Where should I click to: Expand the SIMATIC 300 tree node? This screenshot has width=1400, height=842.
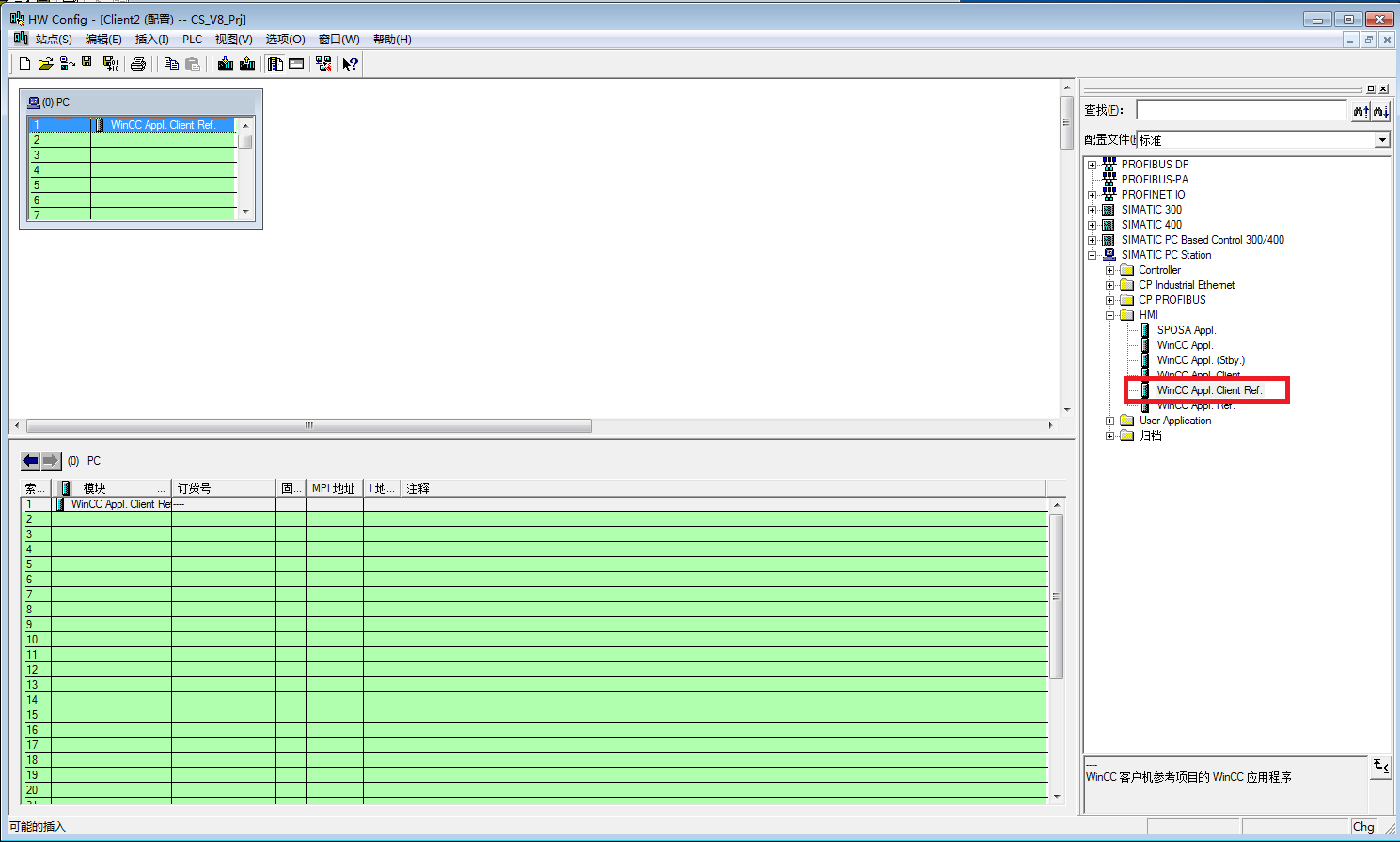(x=1093, y=210)
